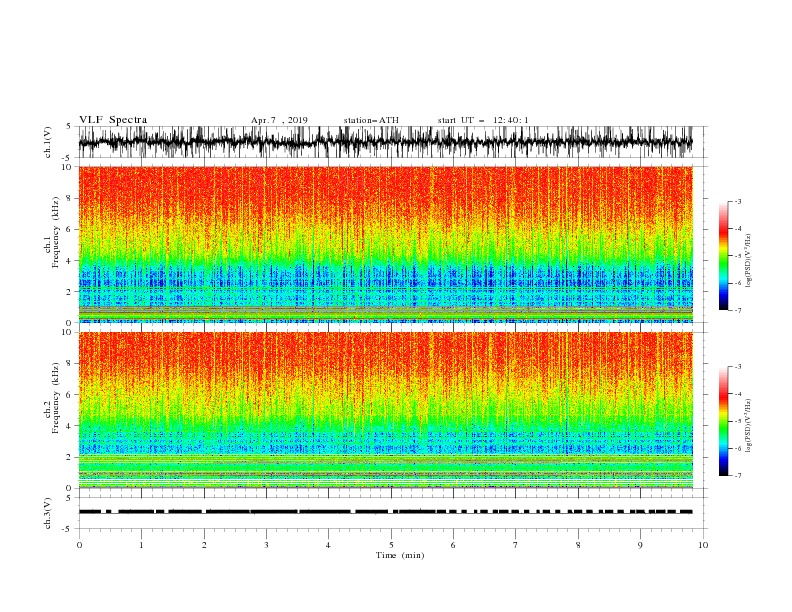Click the ch.2 frequency spectrogram panel
Screen dimensions: 792x612
coord(385,410)
